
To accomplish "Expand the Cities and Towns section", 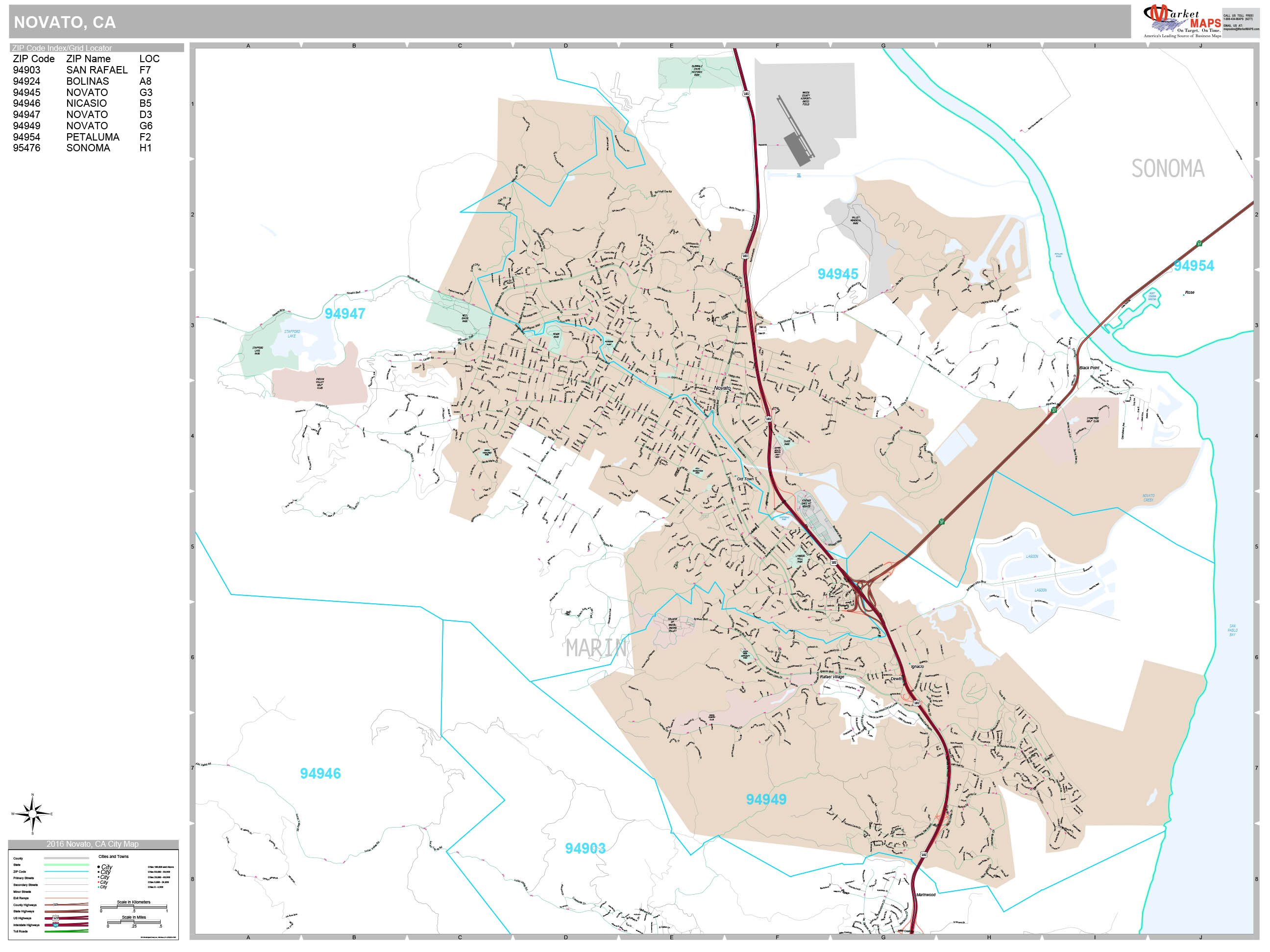I will [x=114, y=856].
